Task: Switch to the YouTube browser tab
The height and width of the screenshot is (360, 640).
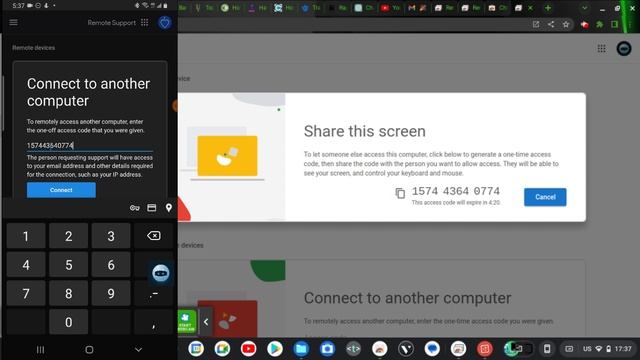Action: point(390,8)
